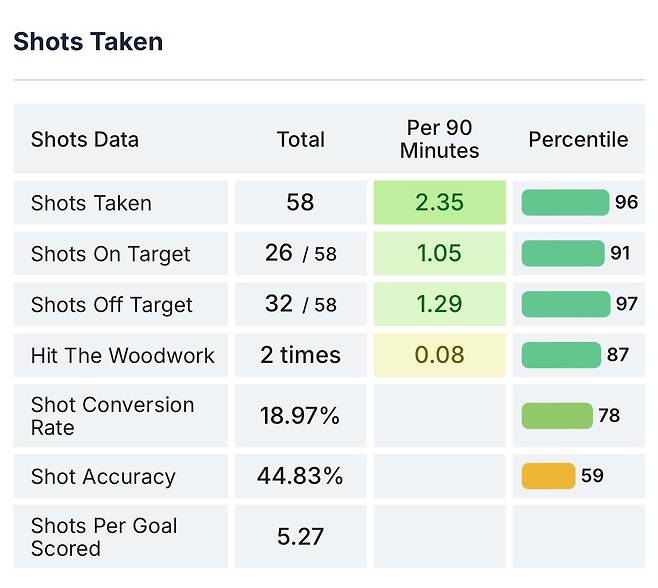Click the 91 percentile bar for Shots On Target

click(563, 254)
